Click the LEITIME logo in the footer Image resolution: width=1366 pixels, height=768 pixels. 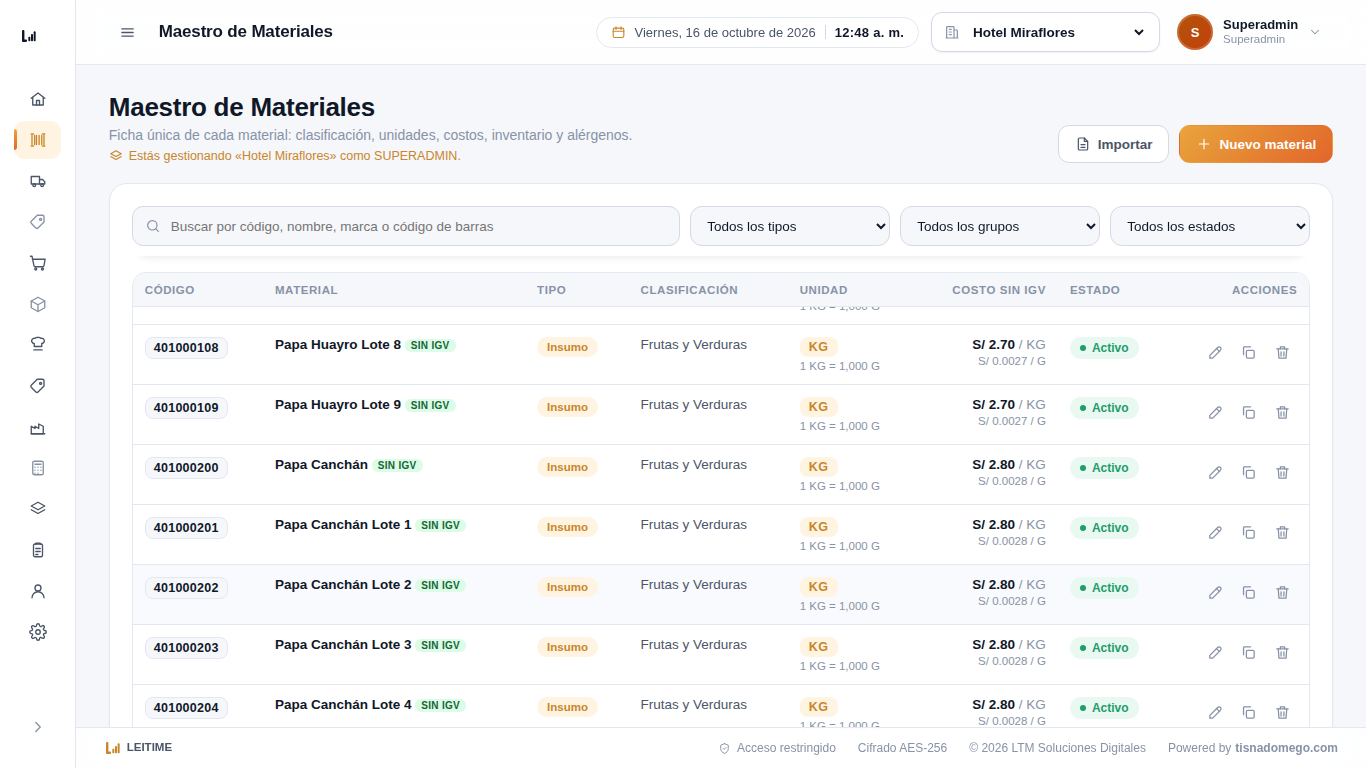[139, 747]
